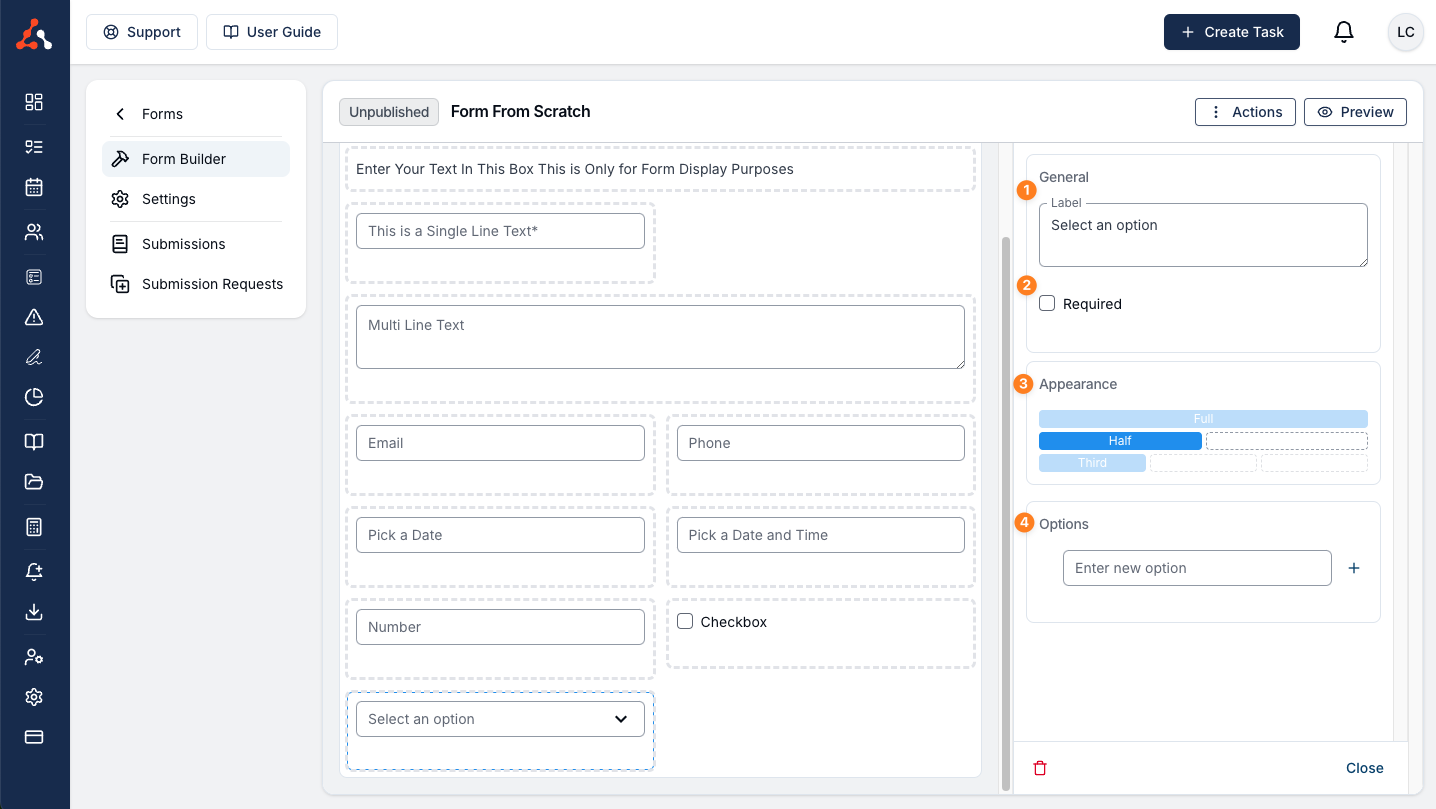Open notifications bell in top bar
The image size is (1436, 809).
(1344, 32)
